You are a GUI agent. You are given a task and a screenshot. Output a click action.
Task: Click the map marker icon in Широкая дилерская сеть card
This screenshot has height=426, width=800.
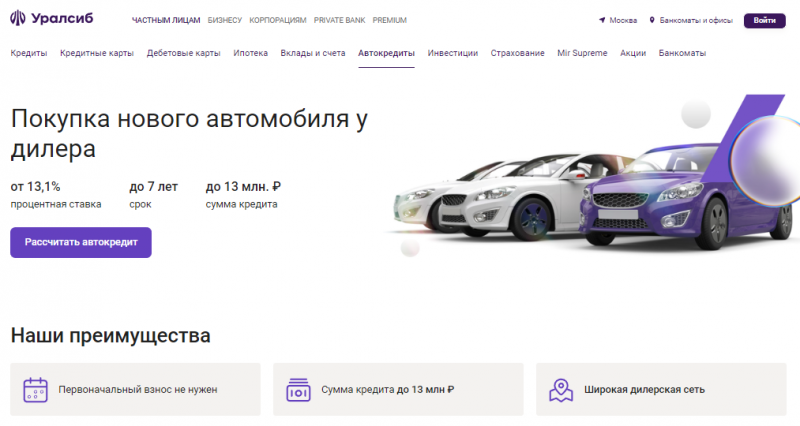pyautogui.click(x=561, y=390)
